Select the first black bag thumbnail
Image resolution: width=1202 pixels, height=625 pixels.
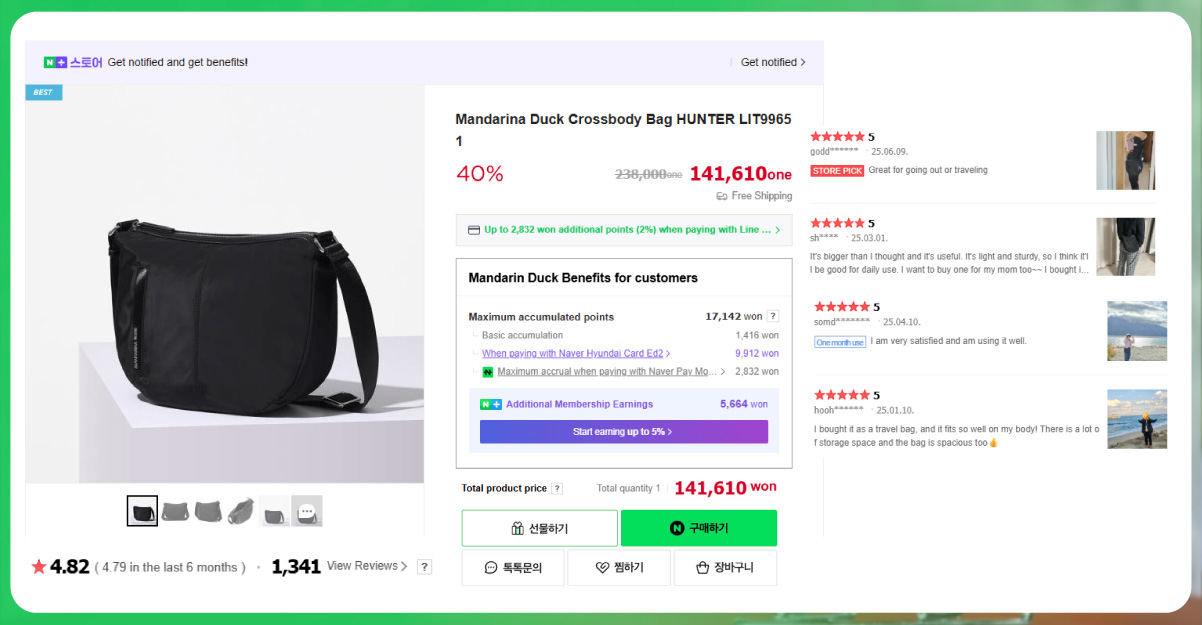(x=142, y=510)
